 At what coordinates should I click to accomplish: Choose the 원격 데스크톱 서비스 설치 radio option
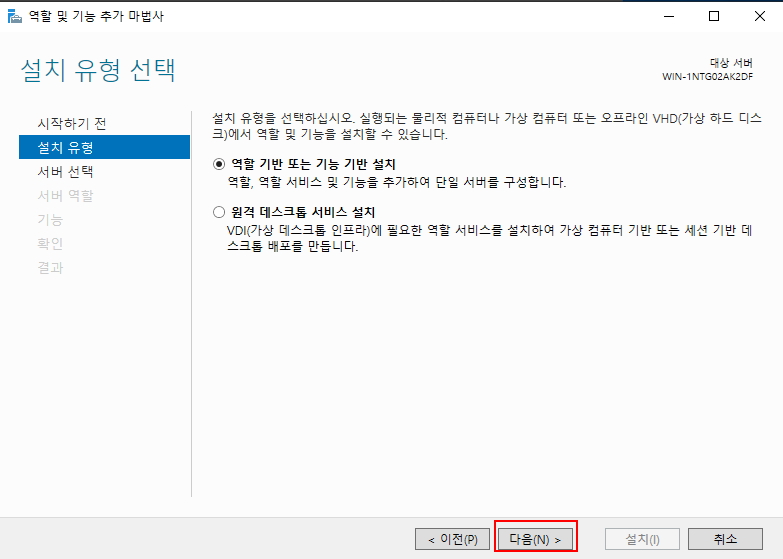pyautogui.click(x=220, y=212)
